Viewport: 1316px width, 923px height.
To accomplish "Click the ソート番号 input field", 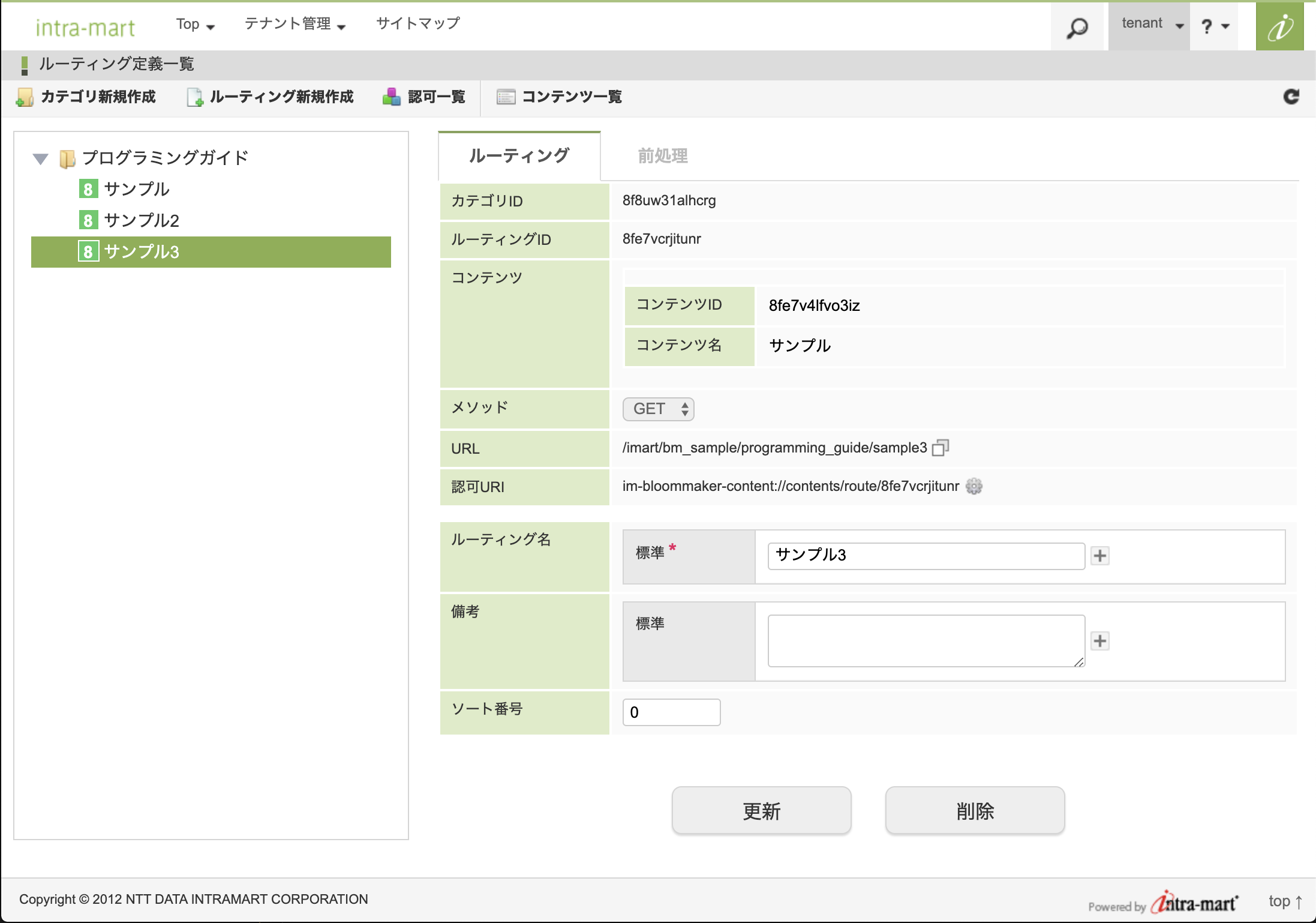I will click(671, 712).
